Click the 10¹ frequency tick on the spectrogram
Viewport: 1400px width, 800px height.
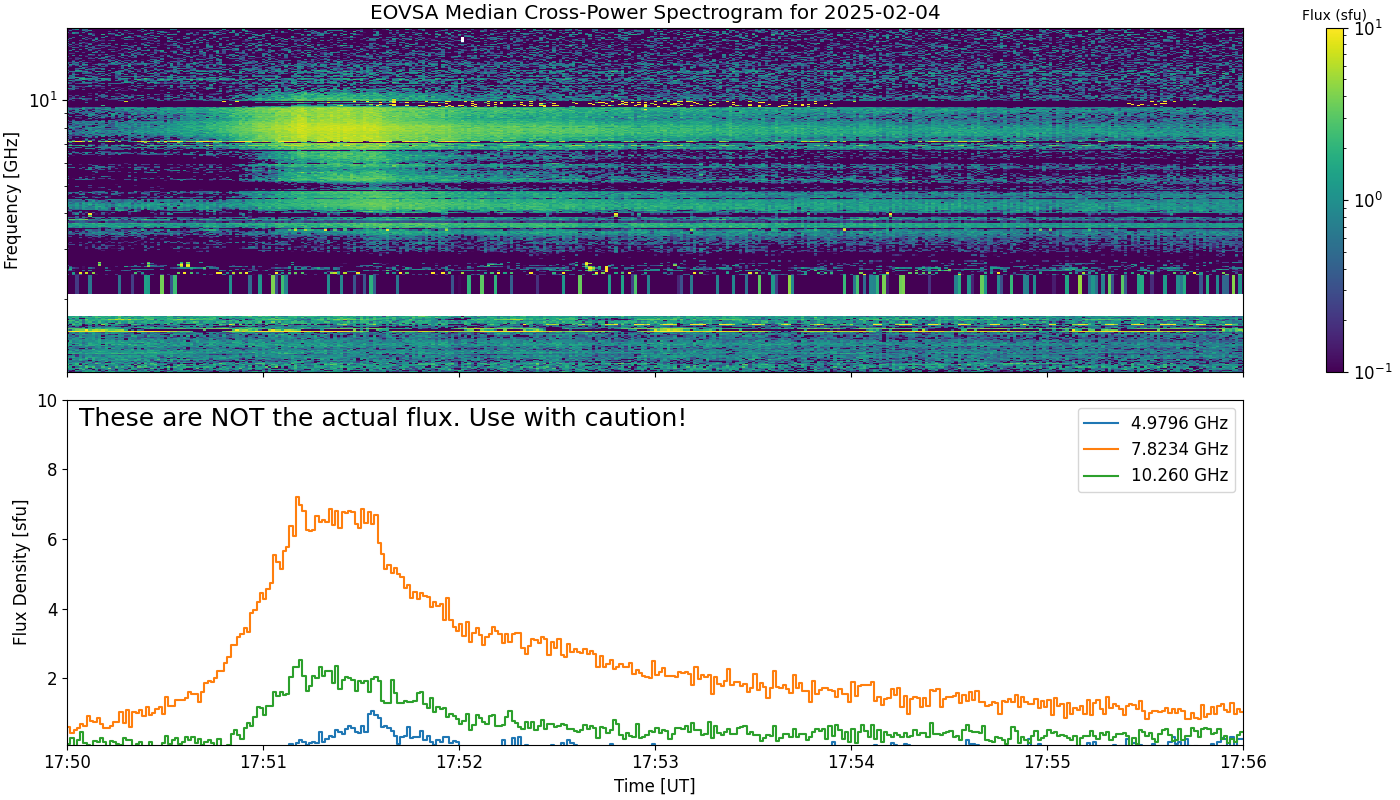point(44,99)
